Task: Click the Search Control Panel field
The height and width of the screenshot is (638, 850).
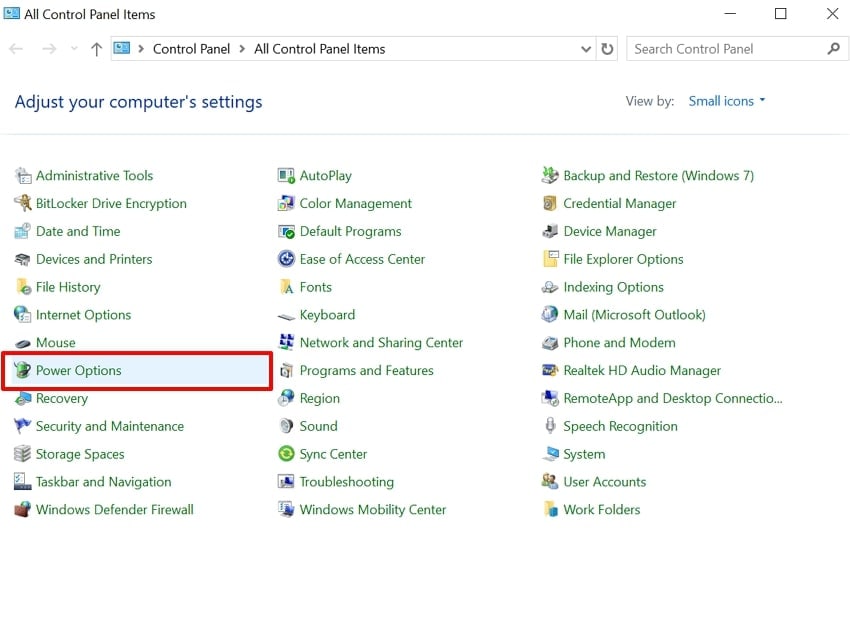Action: (x=736, y=49)
